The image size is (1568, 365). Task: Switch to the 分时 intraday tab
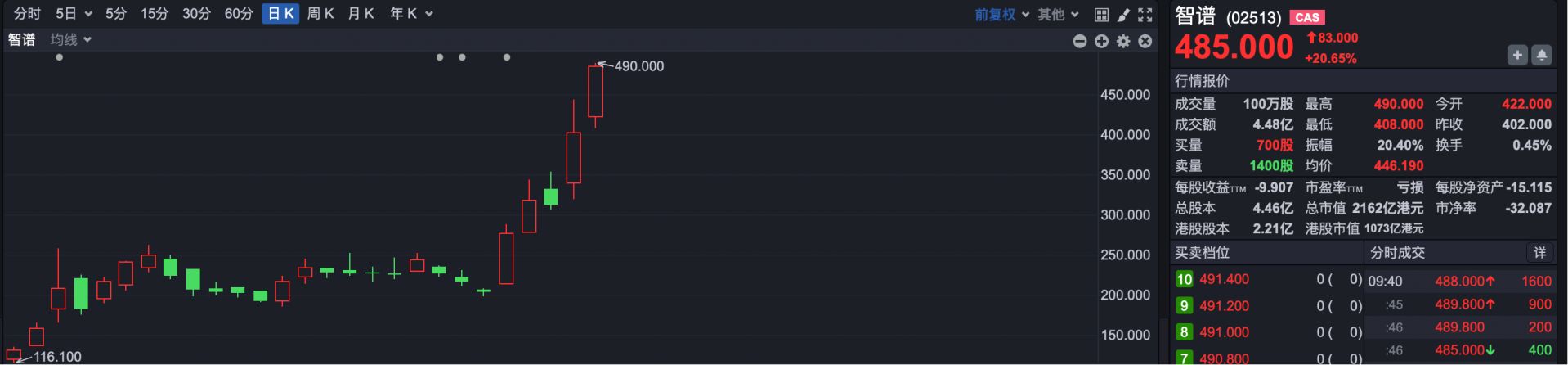click(x=27, y=14)
